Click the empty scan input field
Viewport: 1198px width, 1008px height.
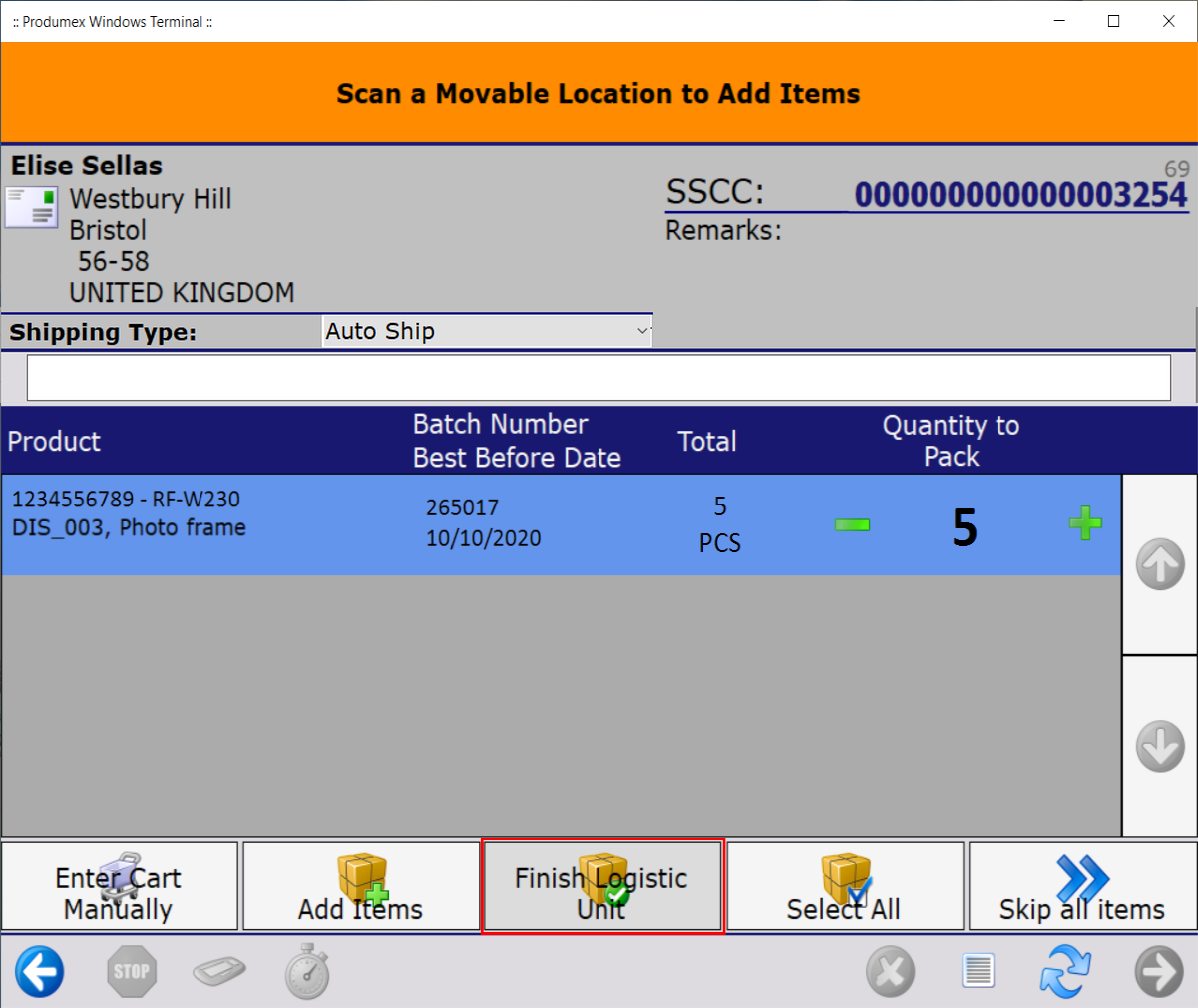599,378
